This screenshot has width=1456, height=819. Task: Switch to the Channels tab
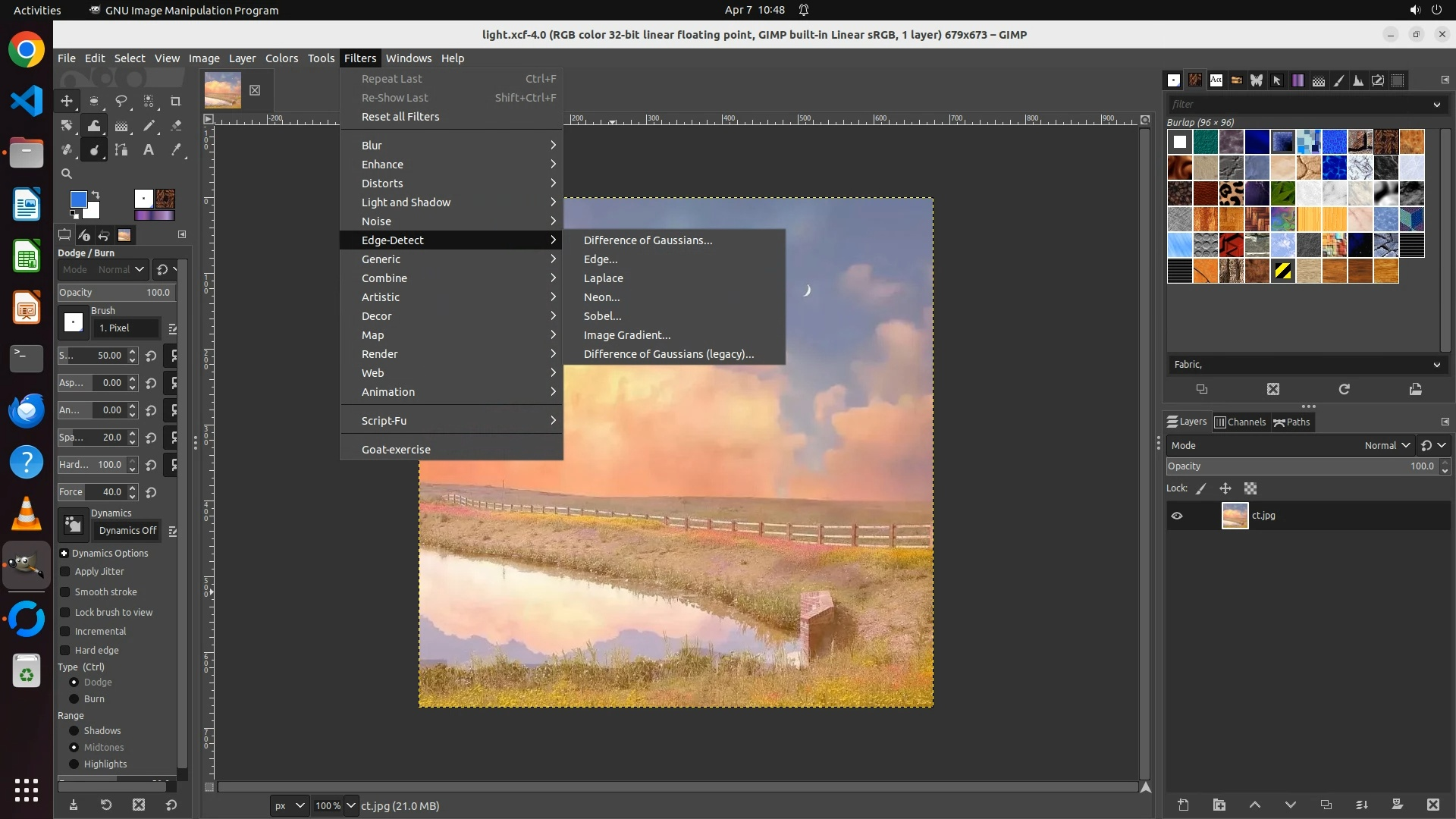pos(1240,422)
